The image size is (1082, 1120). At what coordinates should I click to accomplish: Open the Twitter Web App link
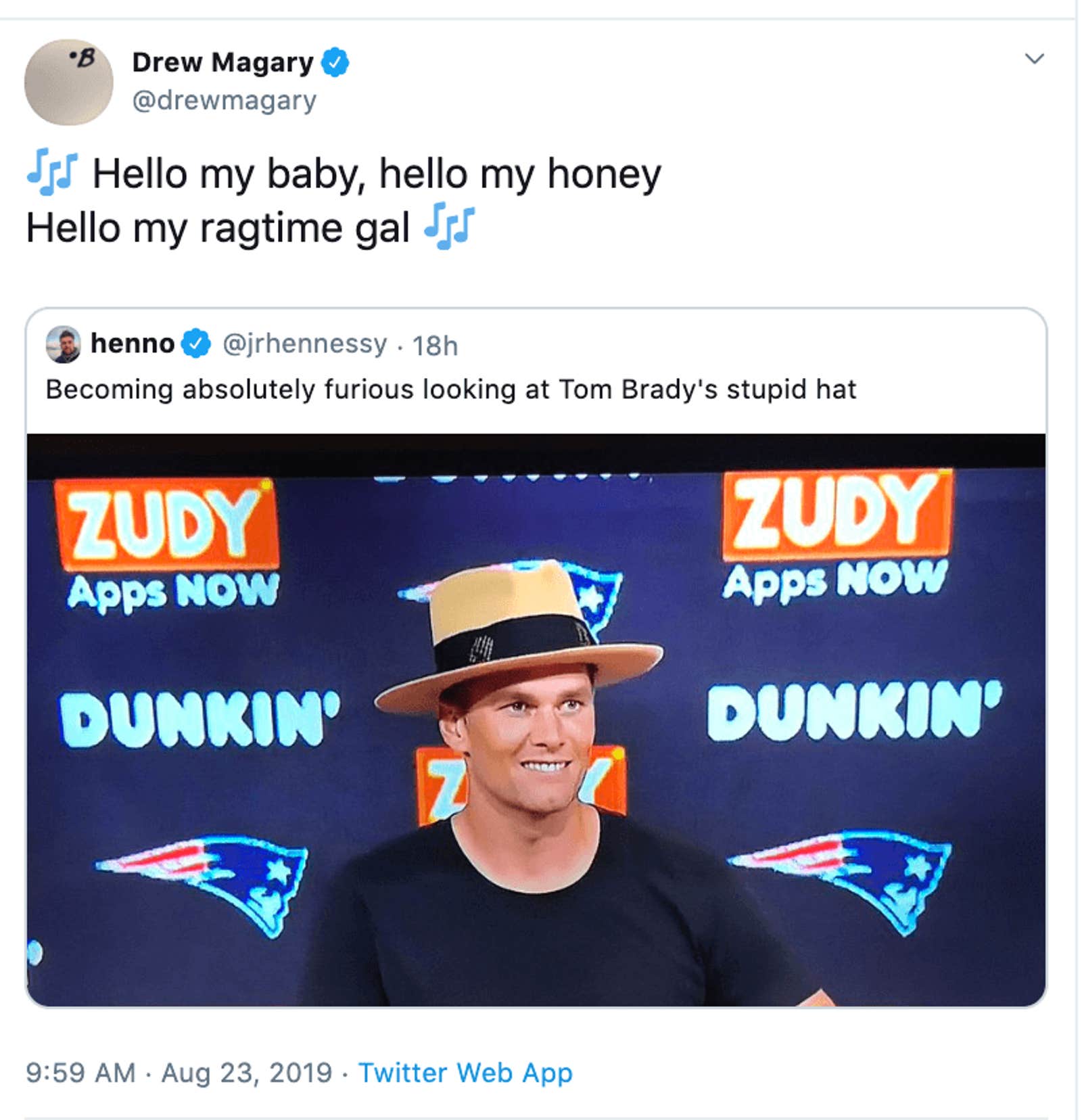(464, 1073)
